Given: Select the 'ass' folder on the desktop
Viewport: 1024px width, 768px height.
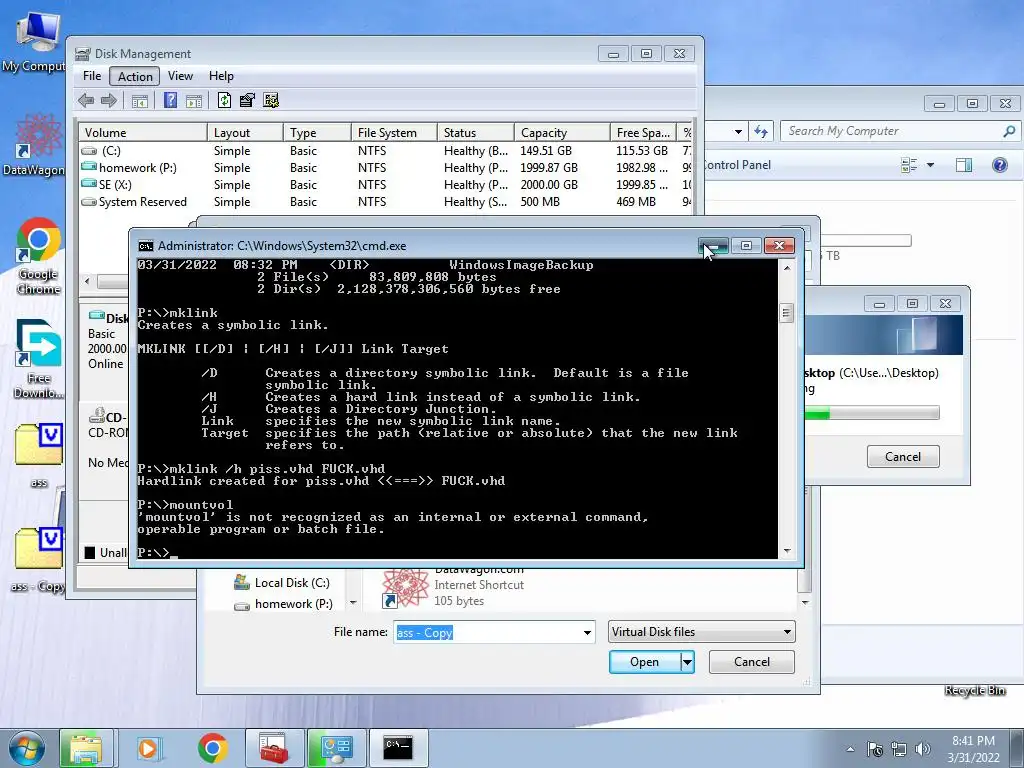Looking at the screenshot, I should click(39, 455).
